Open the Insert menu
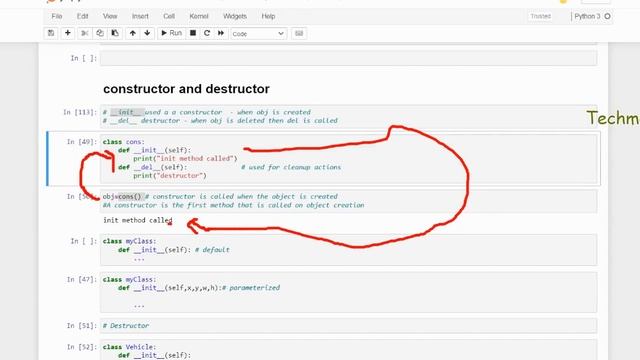 pyautogui.click(x=140, y=16)
